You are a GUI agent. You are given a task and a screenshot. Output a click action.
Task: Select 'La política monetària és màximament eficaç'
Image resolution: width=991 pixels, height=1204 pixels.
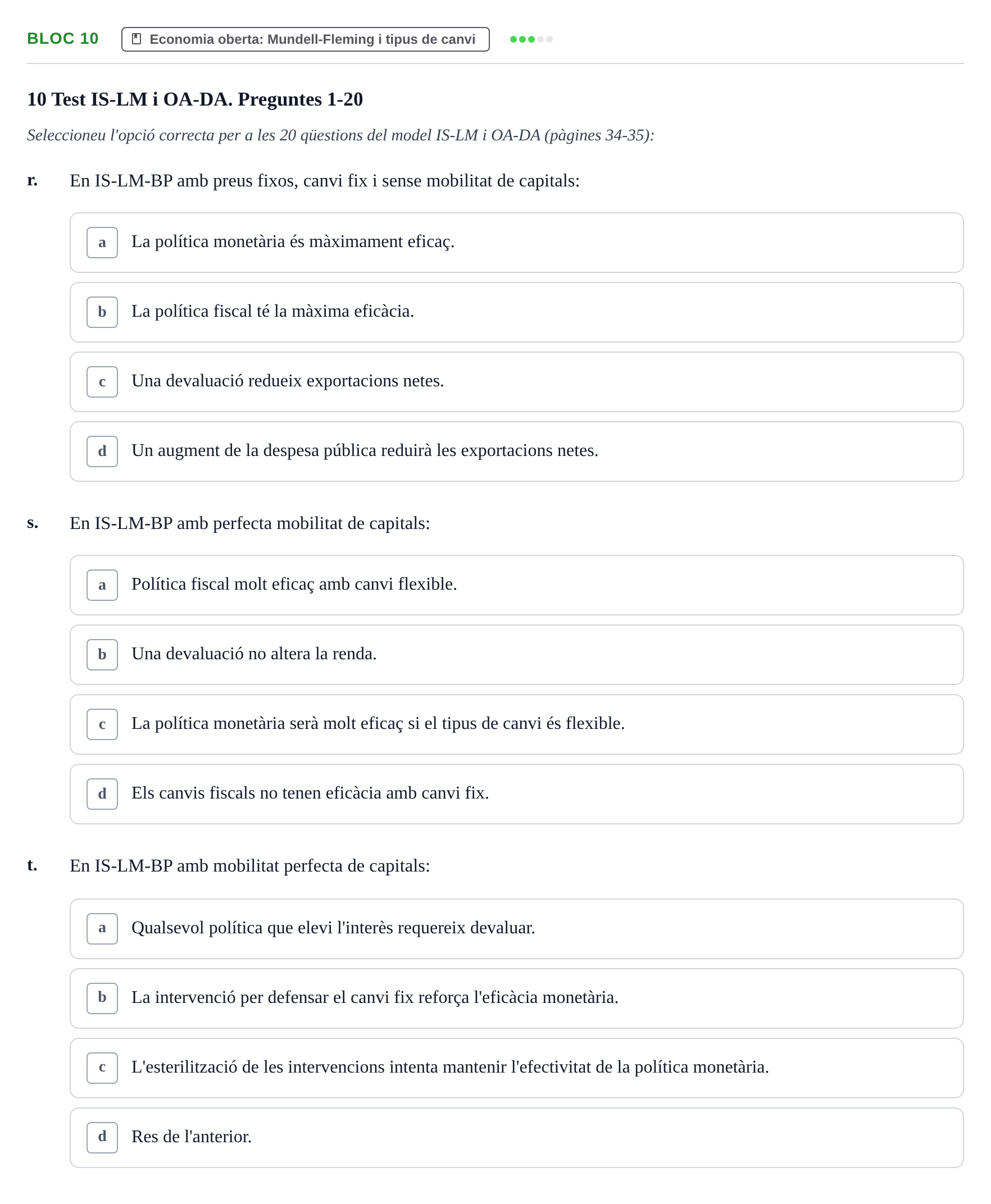[x=517, y=243]
